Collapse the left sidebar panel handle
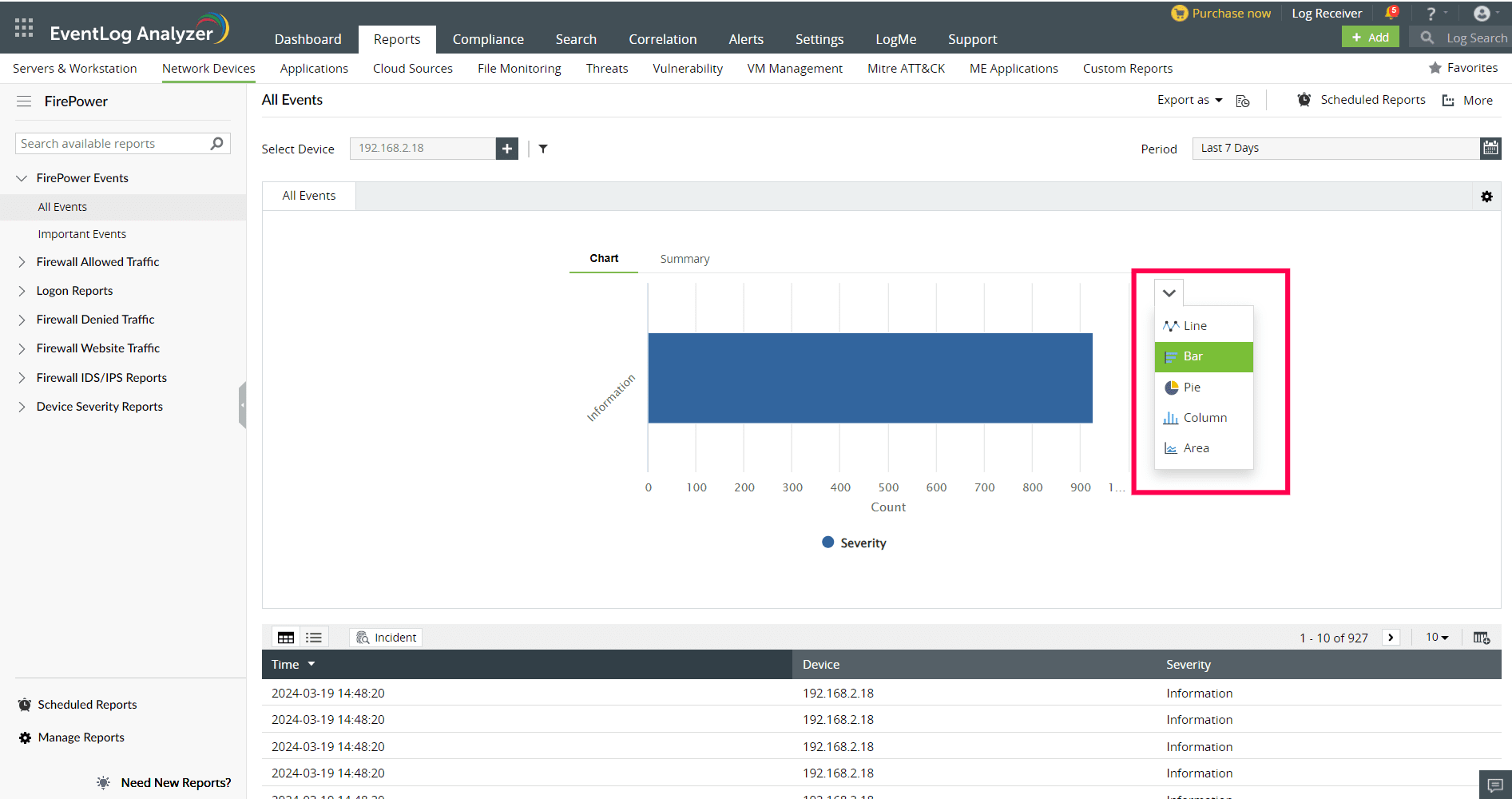The width and height of the screenshot is (1512, 799). (x=242, y=405)
